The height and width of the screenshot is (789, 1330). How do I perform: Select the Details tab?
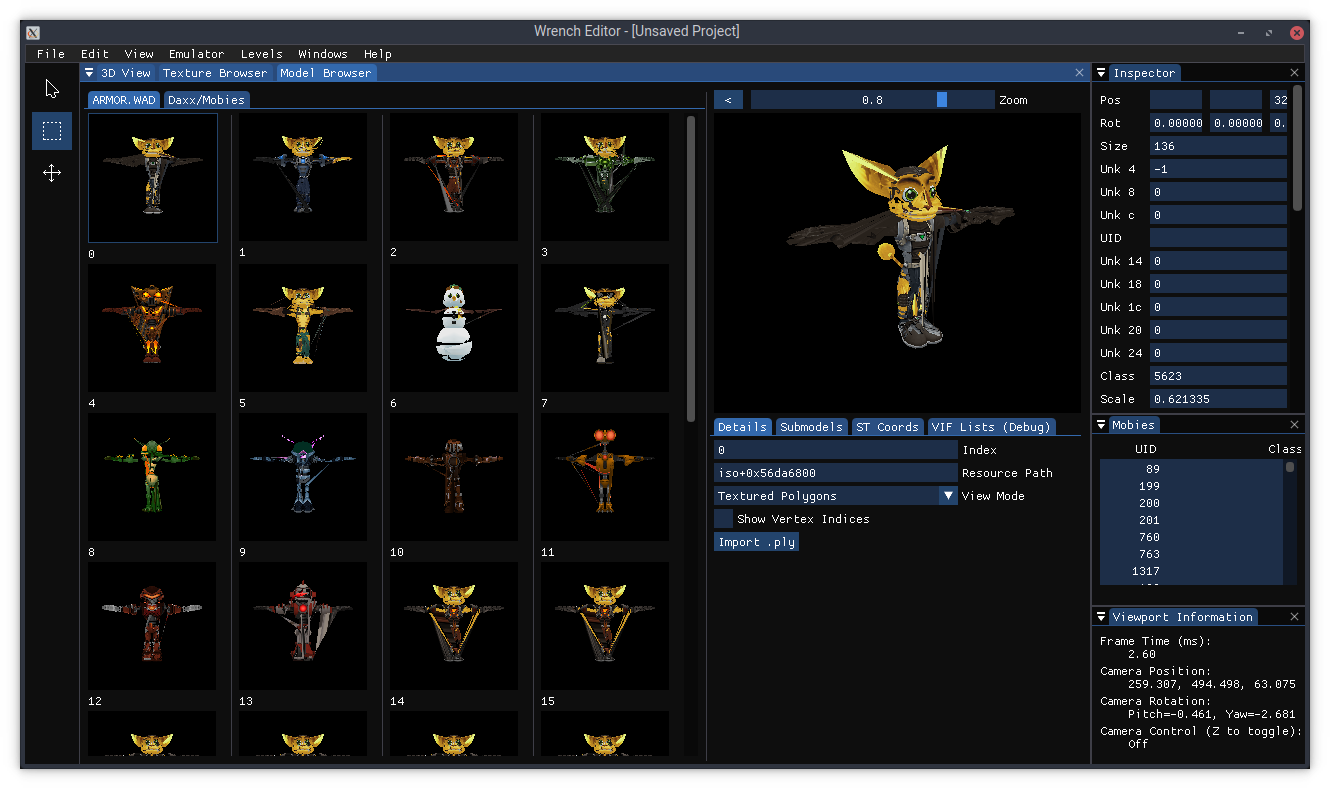[742, 427]
